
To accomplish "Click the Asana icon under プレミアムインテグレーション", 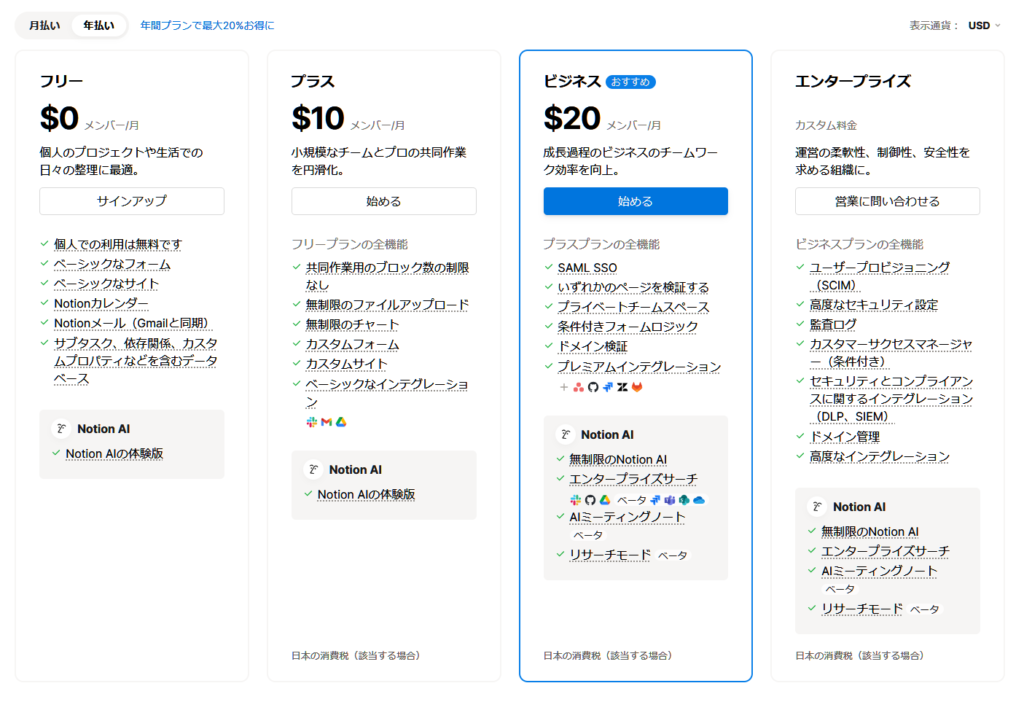I will click(x=579, y=387).
